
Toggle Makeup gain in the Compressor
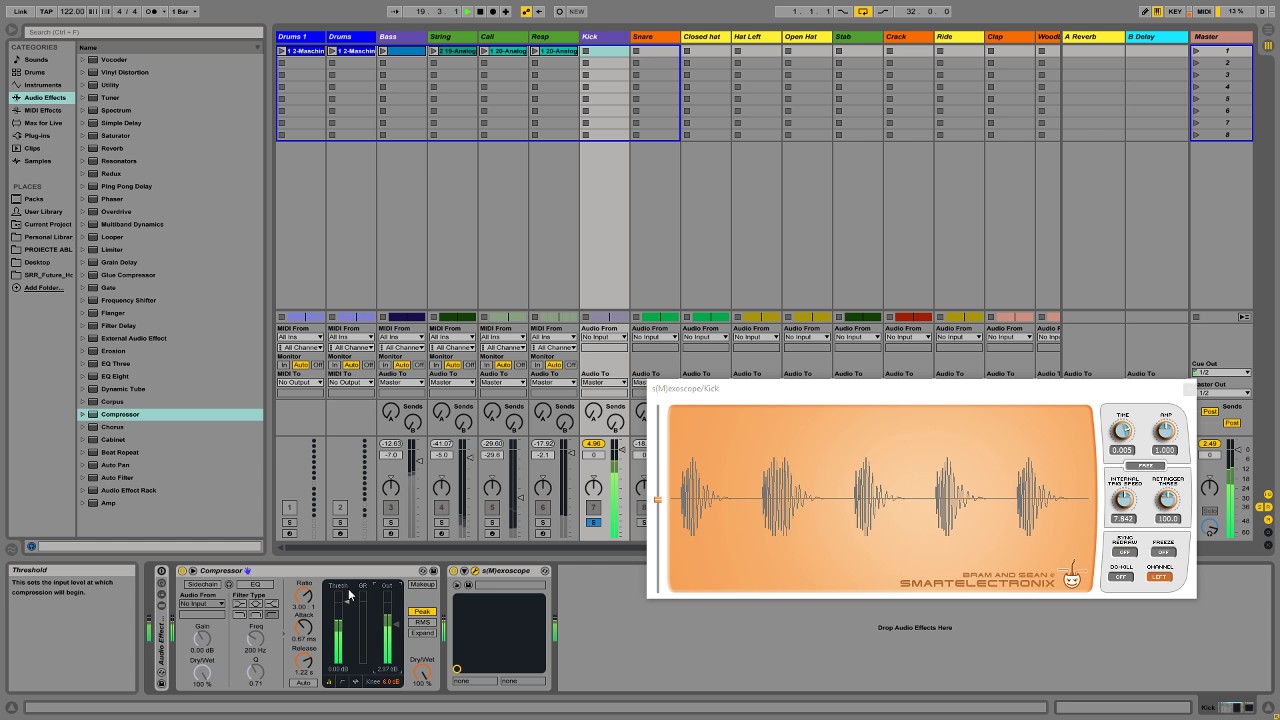[x=422, y=584]
